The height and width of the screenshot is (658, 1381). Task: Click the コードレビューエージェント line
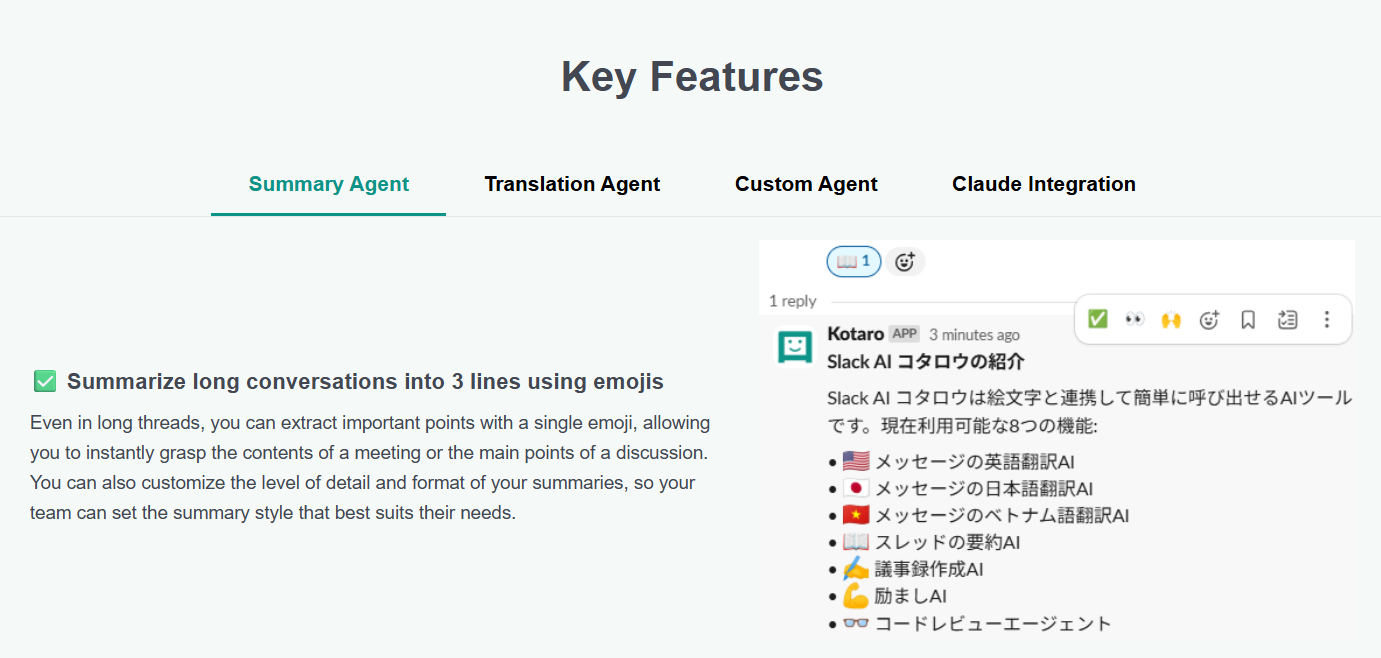(993, 624)
